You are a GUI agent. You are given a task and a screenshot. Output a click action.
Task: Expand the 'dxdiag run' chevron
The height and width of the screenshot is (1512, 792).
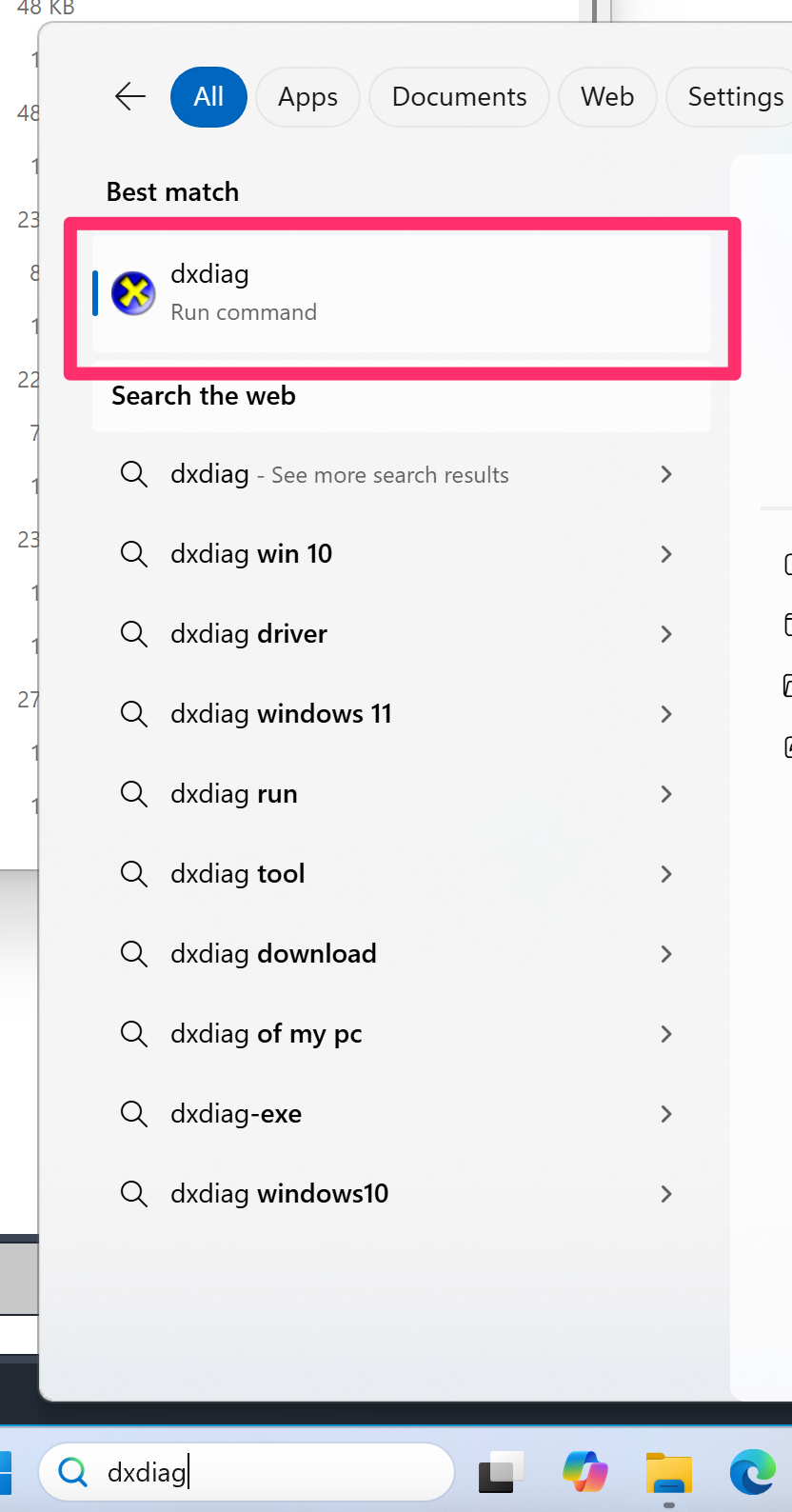click(x=666, y=794)
